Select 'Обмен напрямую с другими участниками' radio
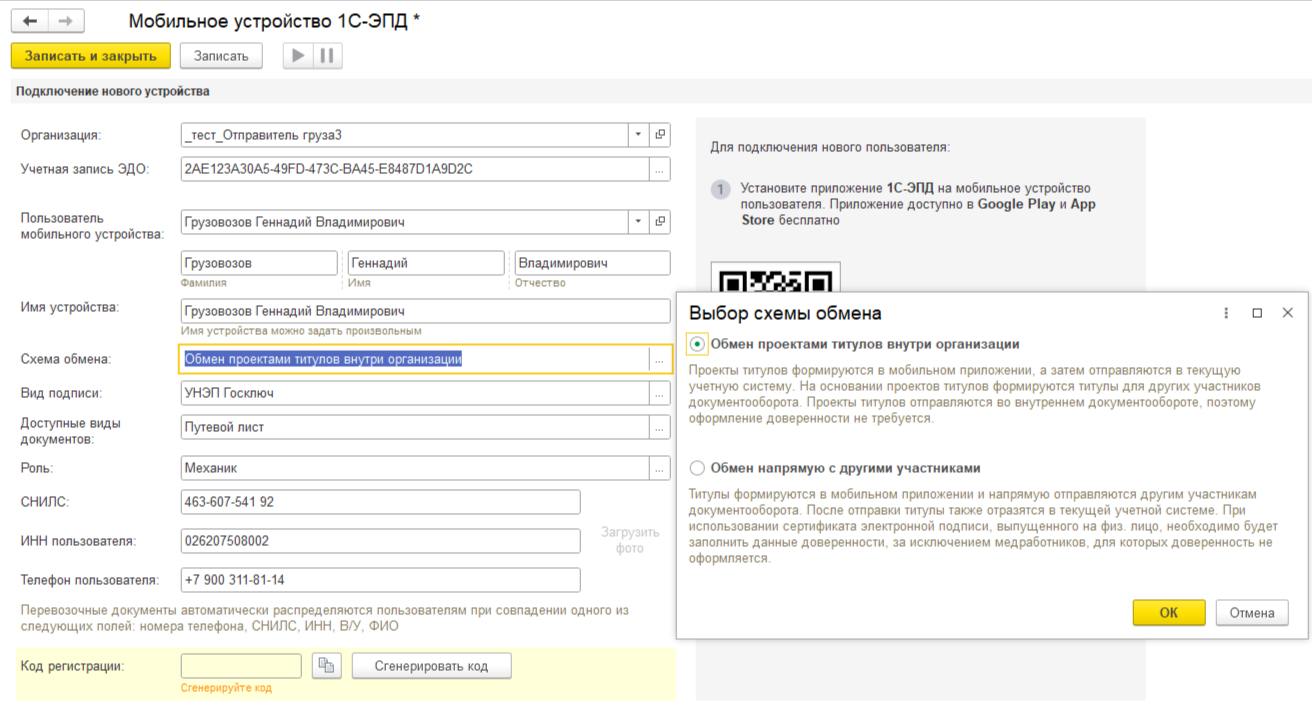Image resolution: width=1312 pixels, height=707 pixels. tap(697, 468)
